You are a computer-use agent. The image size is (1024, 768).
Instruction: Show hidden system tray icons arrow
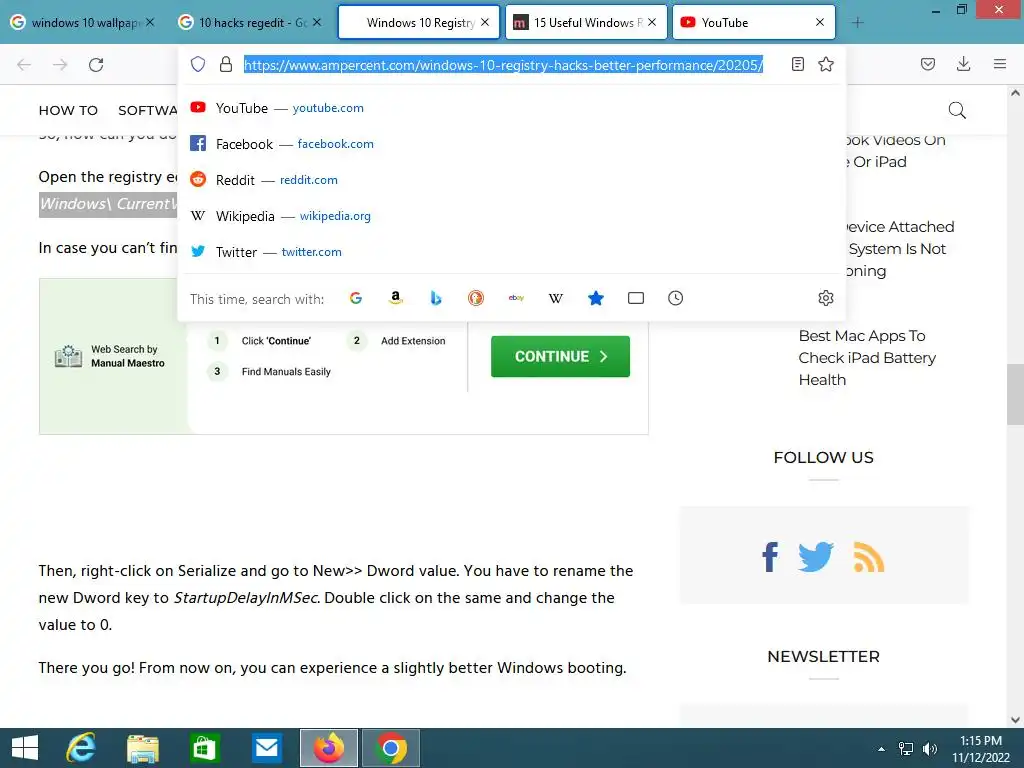pyautogui.click(x=882, y=749)
